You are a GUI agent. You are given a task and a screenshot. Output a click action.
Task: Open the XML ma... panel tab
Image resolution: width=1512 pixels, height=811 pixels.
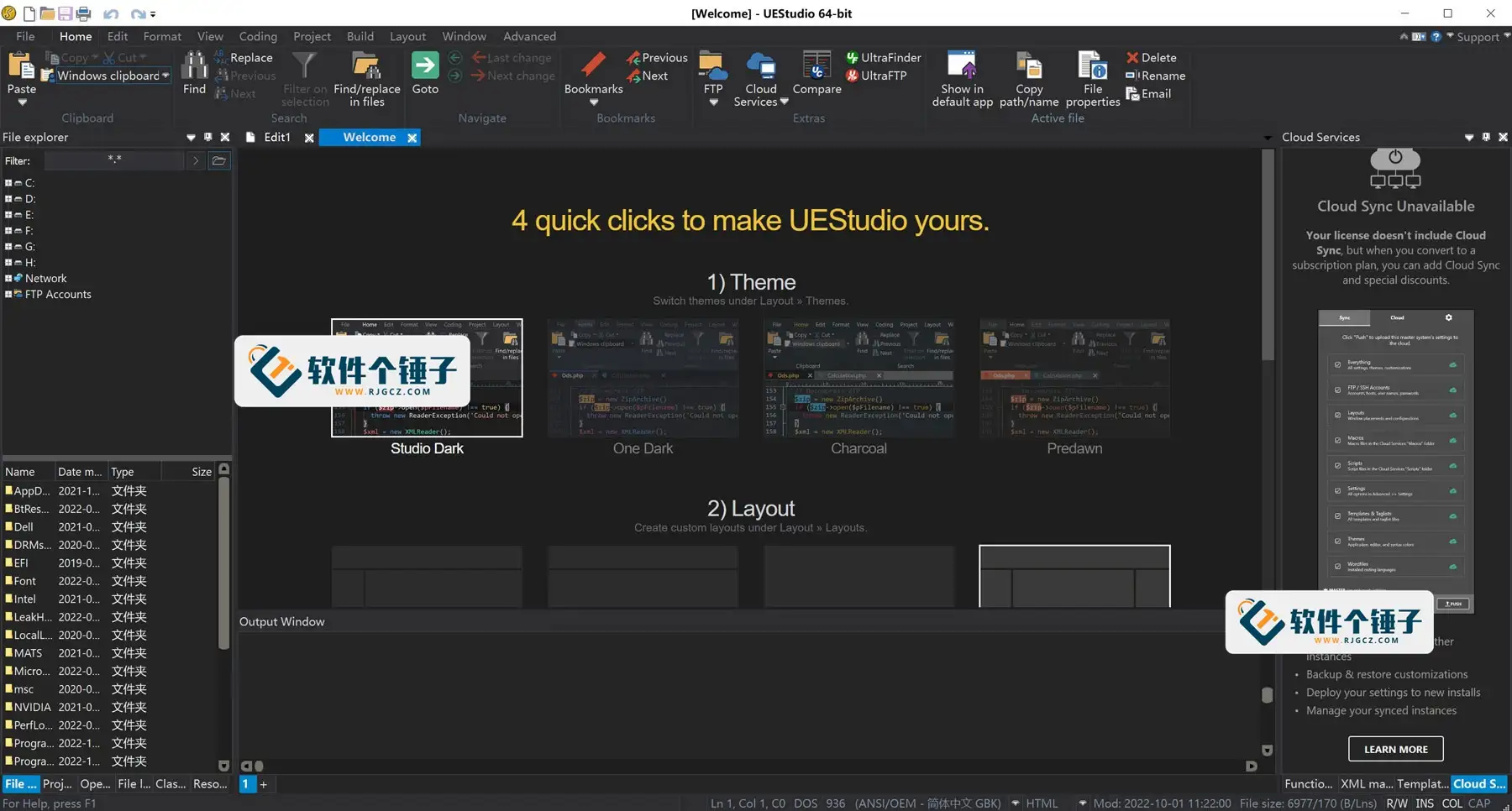[x=1367, y=783]
